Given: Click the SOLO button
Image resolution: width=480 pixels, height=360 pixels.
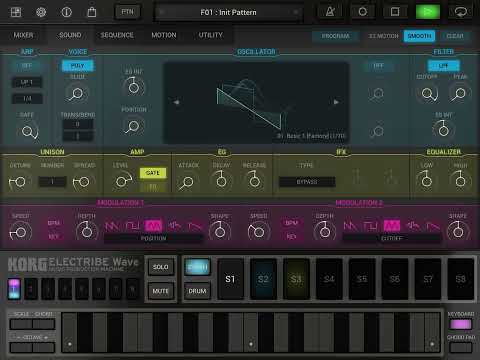Looking at the screenshot, I should [x=160, y=267].
